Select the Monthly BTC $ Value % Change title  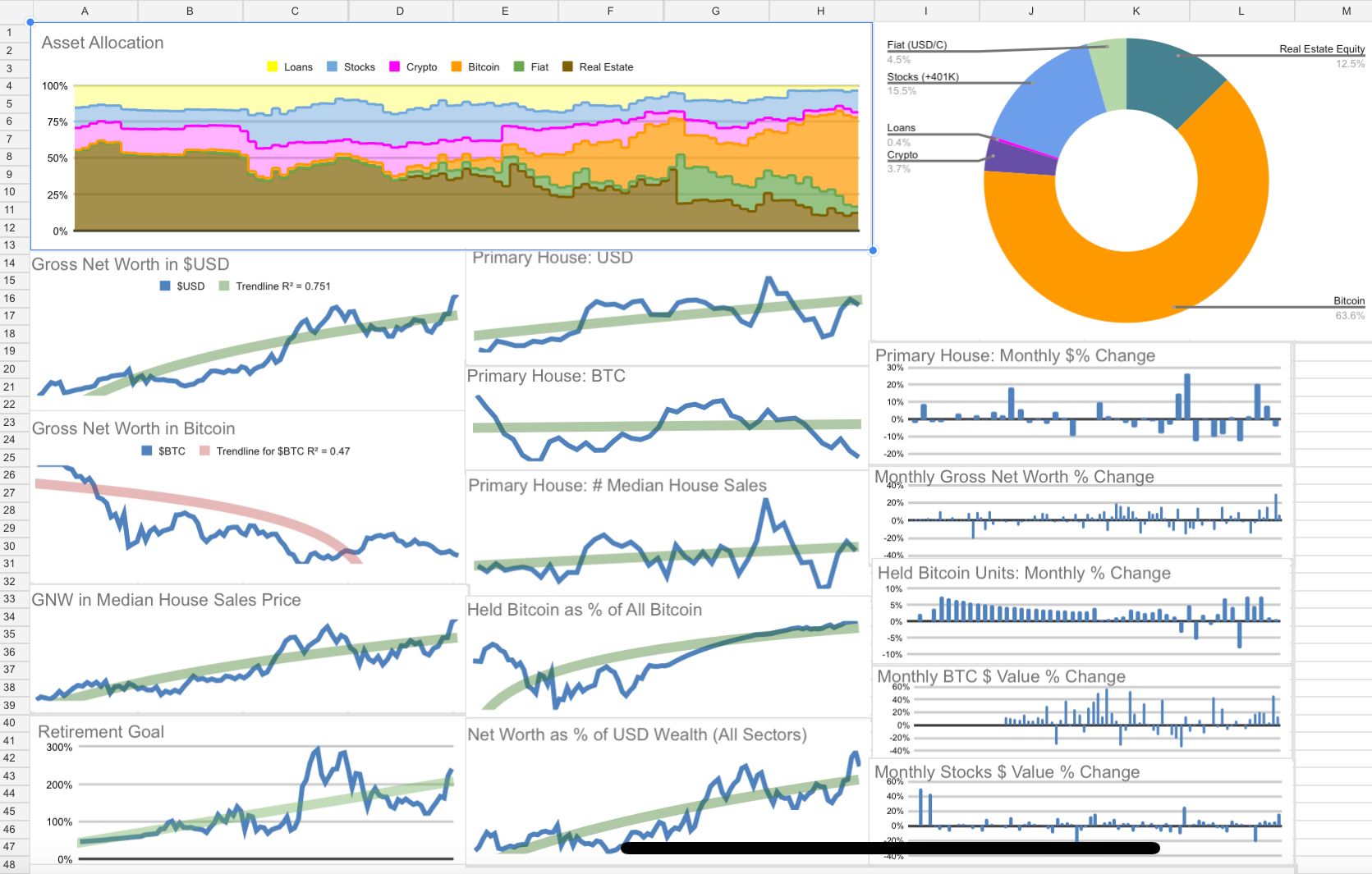(1001, 676)
